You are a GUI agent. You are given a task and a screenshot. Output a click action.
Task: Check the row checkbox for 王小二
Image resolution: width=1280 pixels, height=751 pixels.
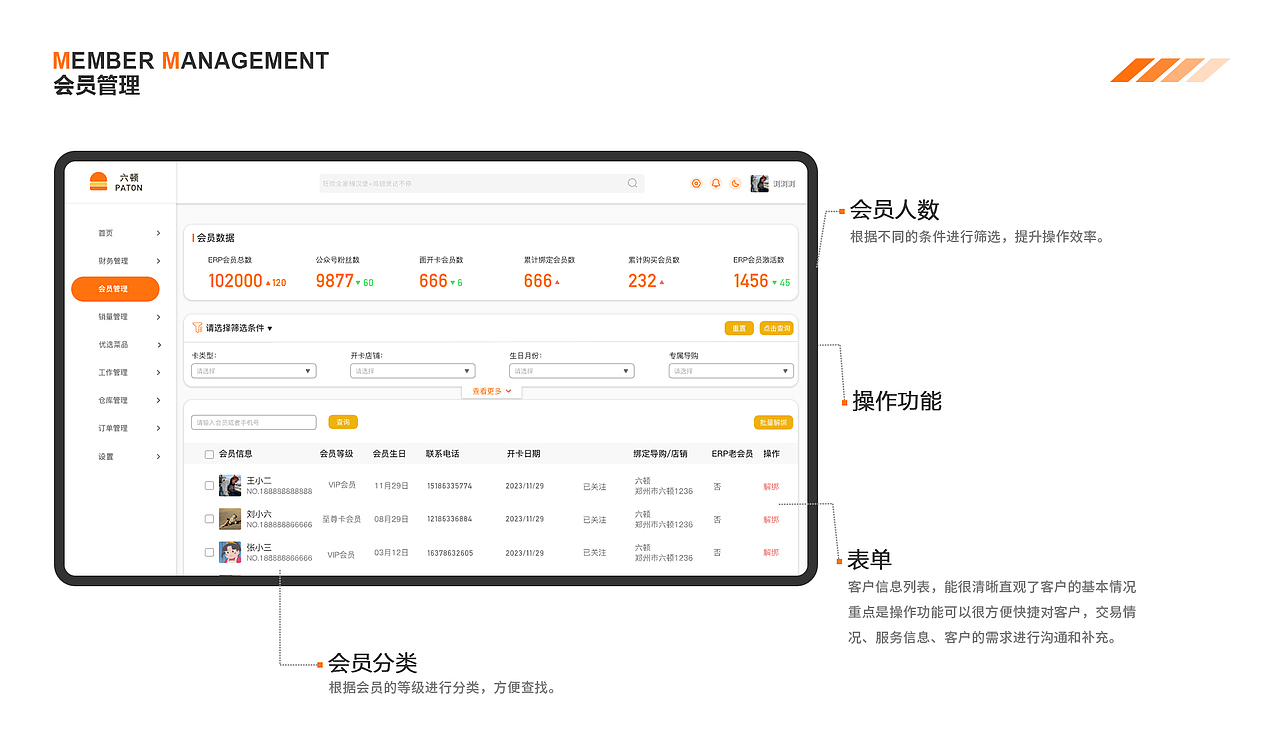pos(209,486)
